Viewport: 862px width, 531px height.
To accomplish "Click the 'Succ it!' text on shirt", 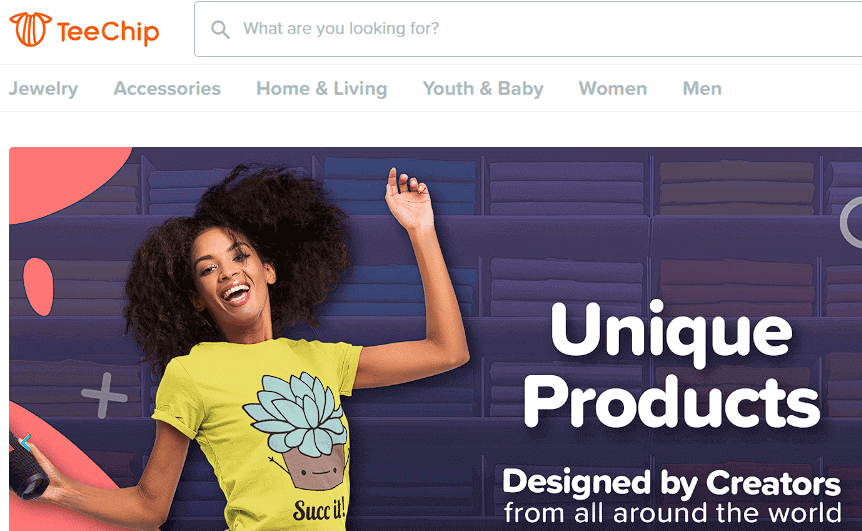I will [x=319, y=510].
